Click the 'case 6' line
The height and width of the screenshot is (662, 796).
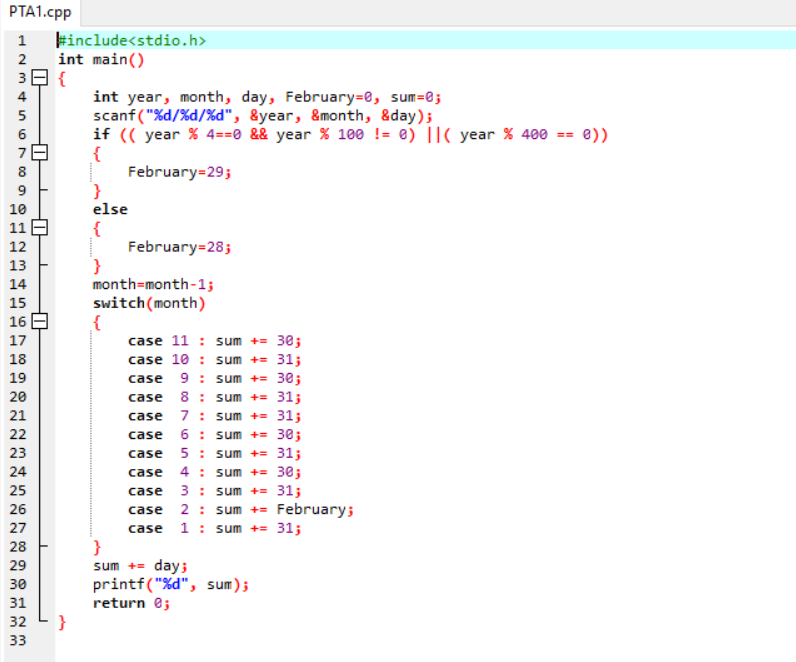tap(215, 435)
